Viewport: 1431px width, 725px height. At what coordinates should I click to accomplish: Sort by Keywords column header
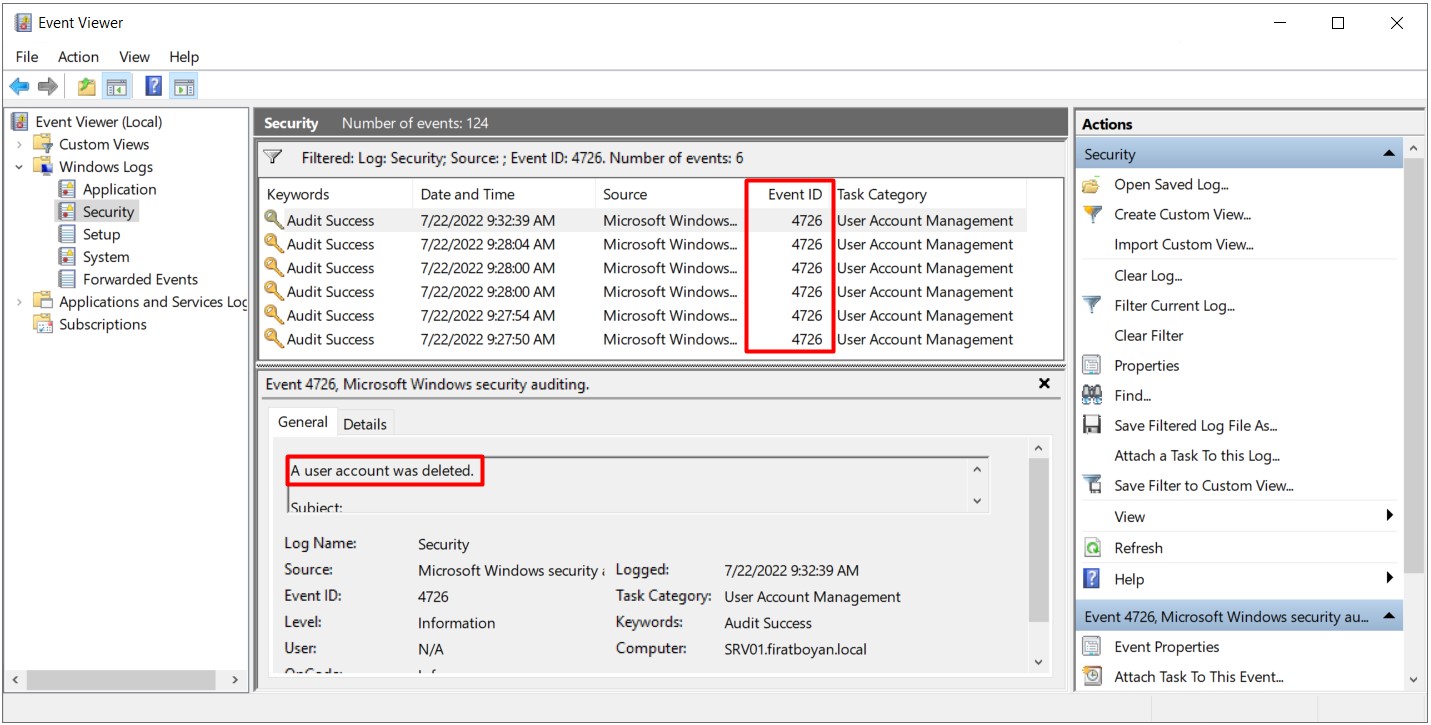336,194
